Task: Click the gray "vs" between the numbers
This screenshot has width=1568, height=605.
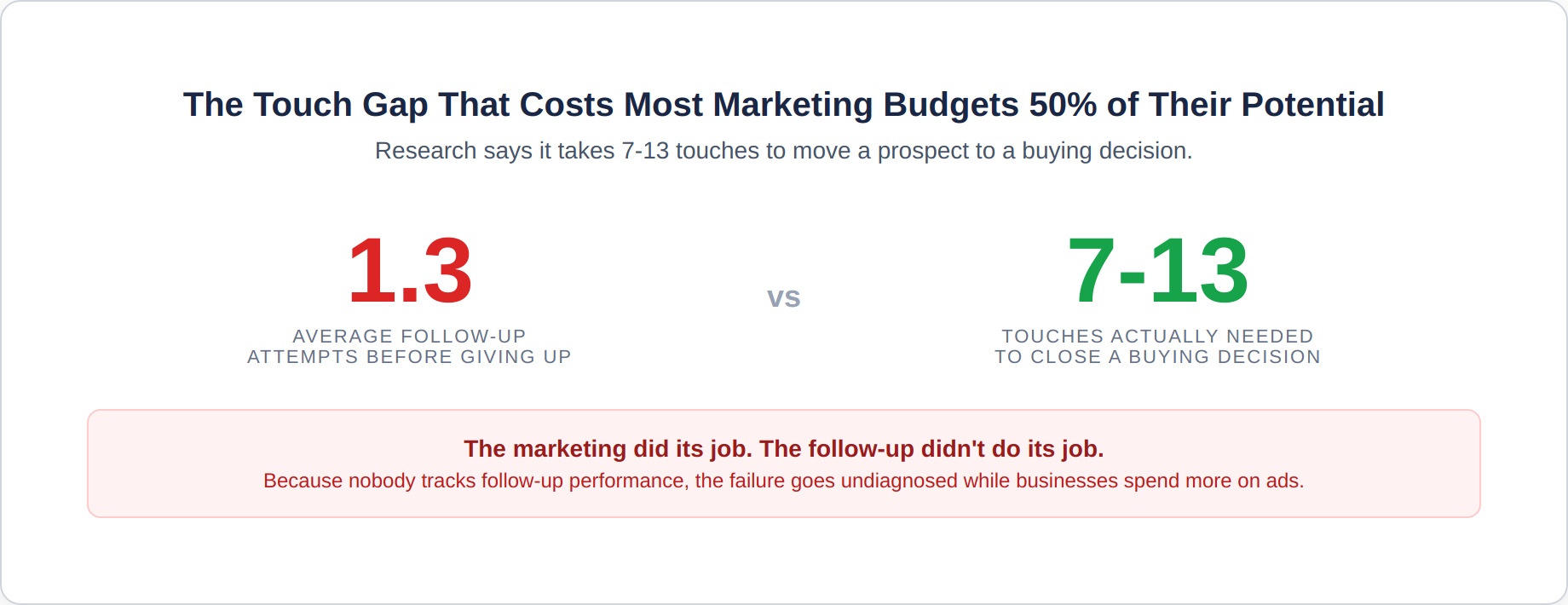Action: pos(783,297)
